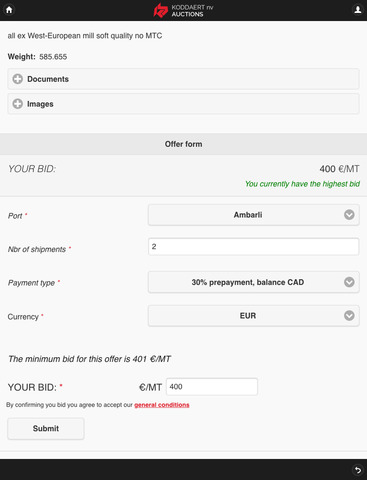
Task: Open the Currency dropdown showing EUR
Action: pyautogui.click(x=254, y=316)
